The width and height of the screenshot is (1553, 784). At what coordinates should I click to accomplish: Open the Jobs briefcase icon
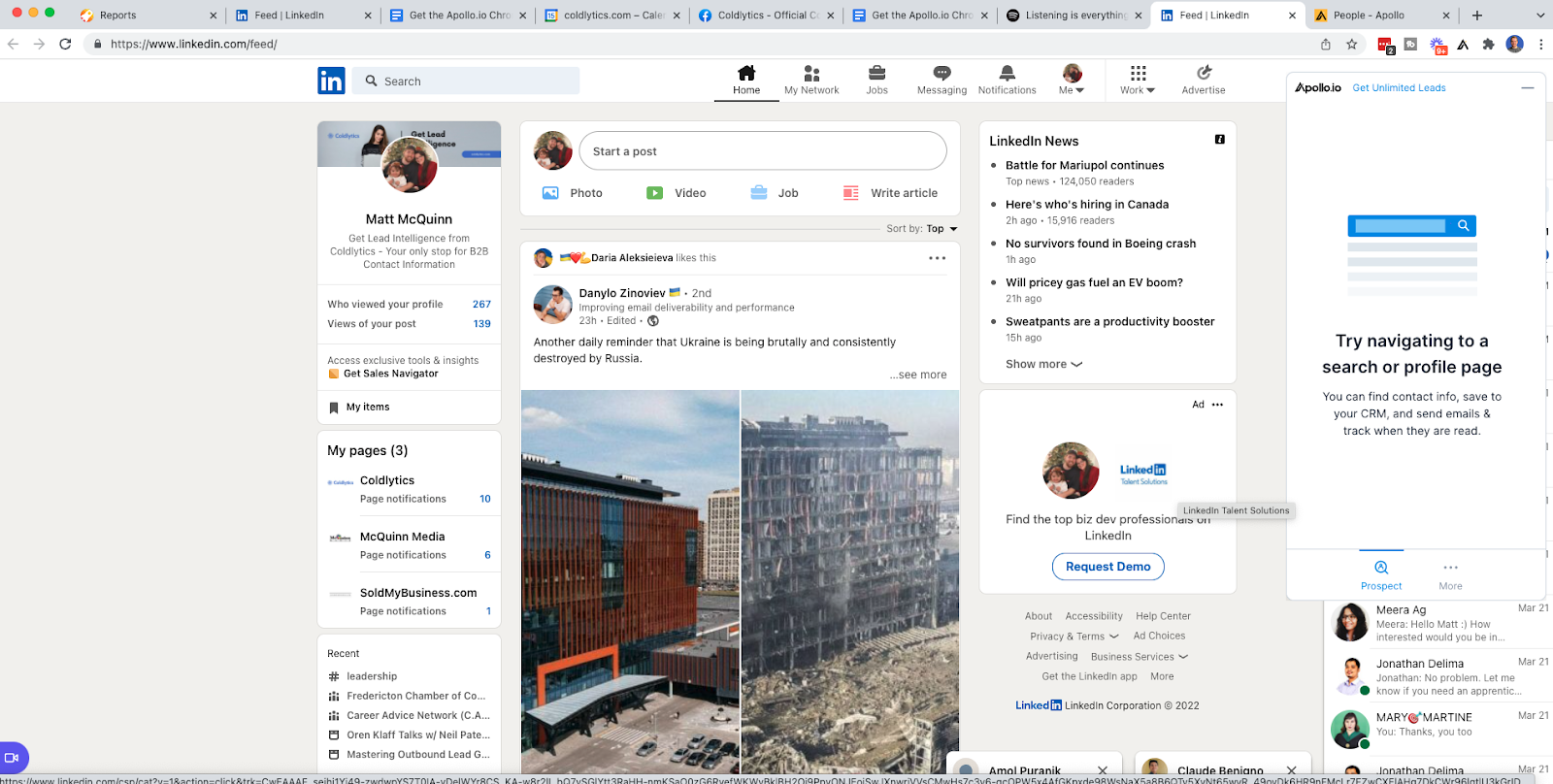[876, 80]
